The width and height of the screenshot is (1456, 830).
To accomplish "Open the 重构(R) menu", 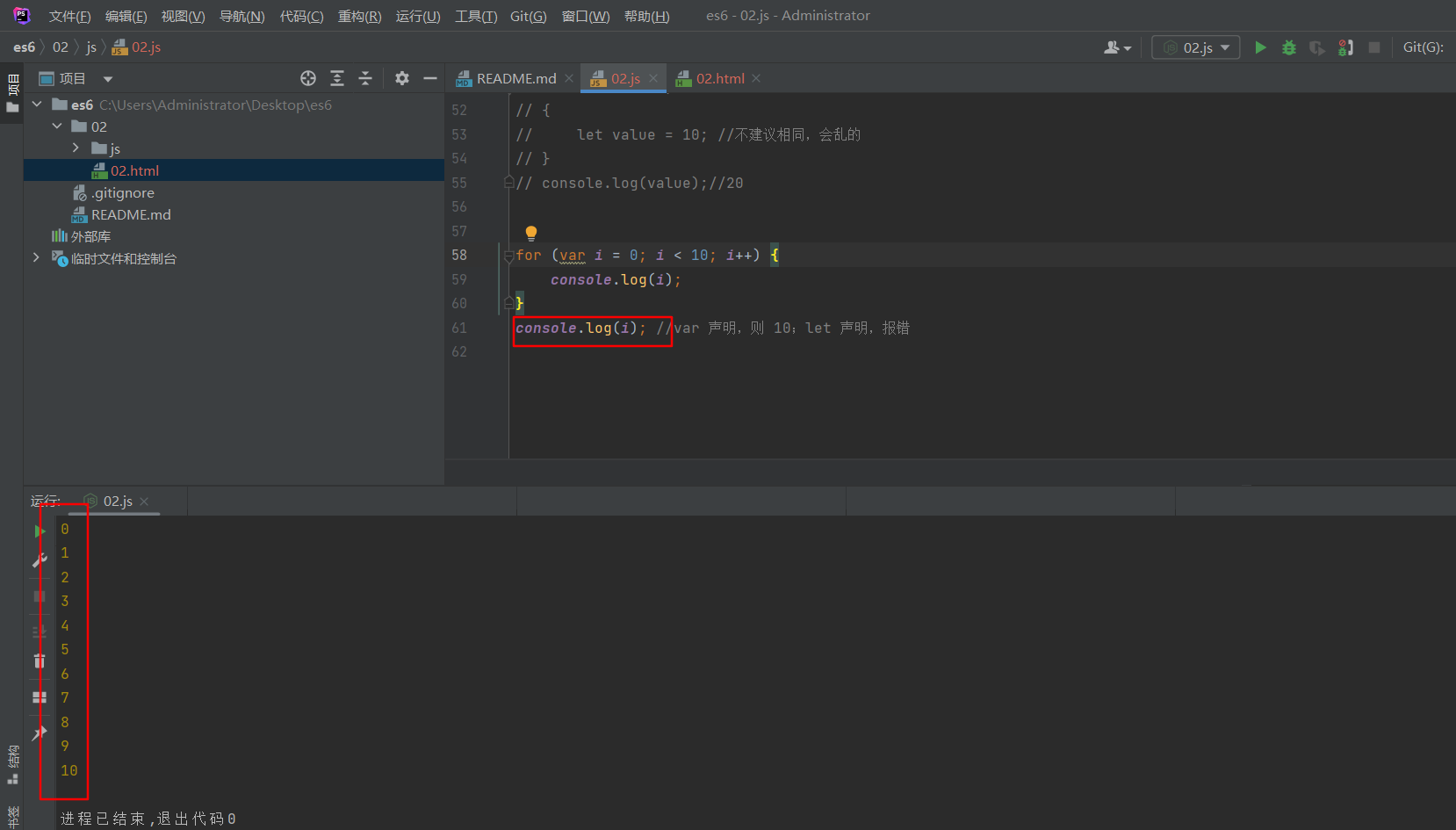I will [359, 17].
